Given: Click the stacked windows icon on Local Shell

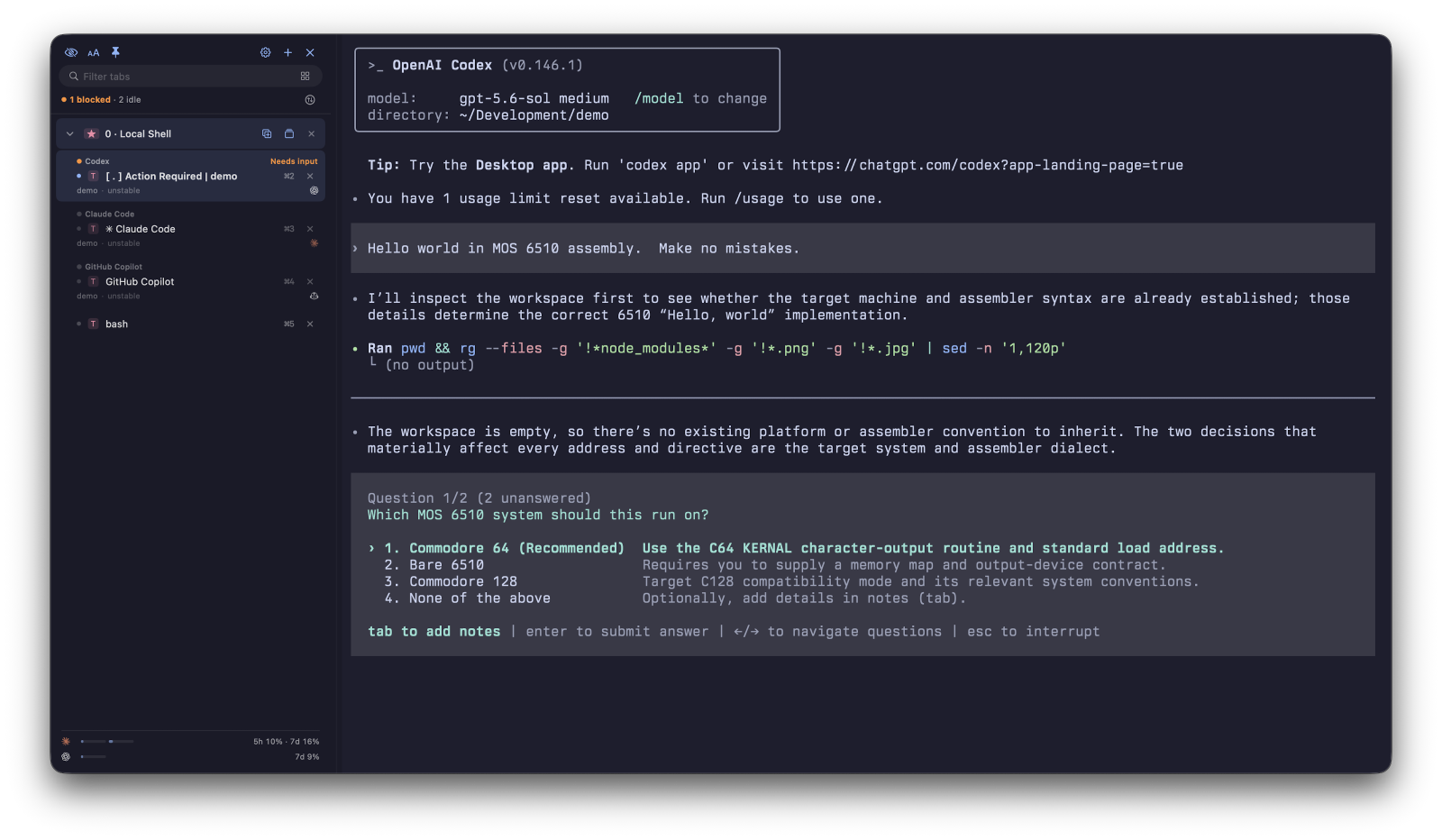Looking at the screenshot, I should point(289,133).
